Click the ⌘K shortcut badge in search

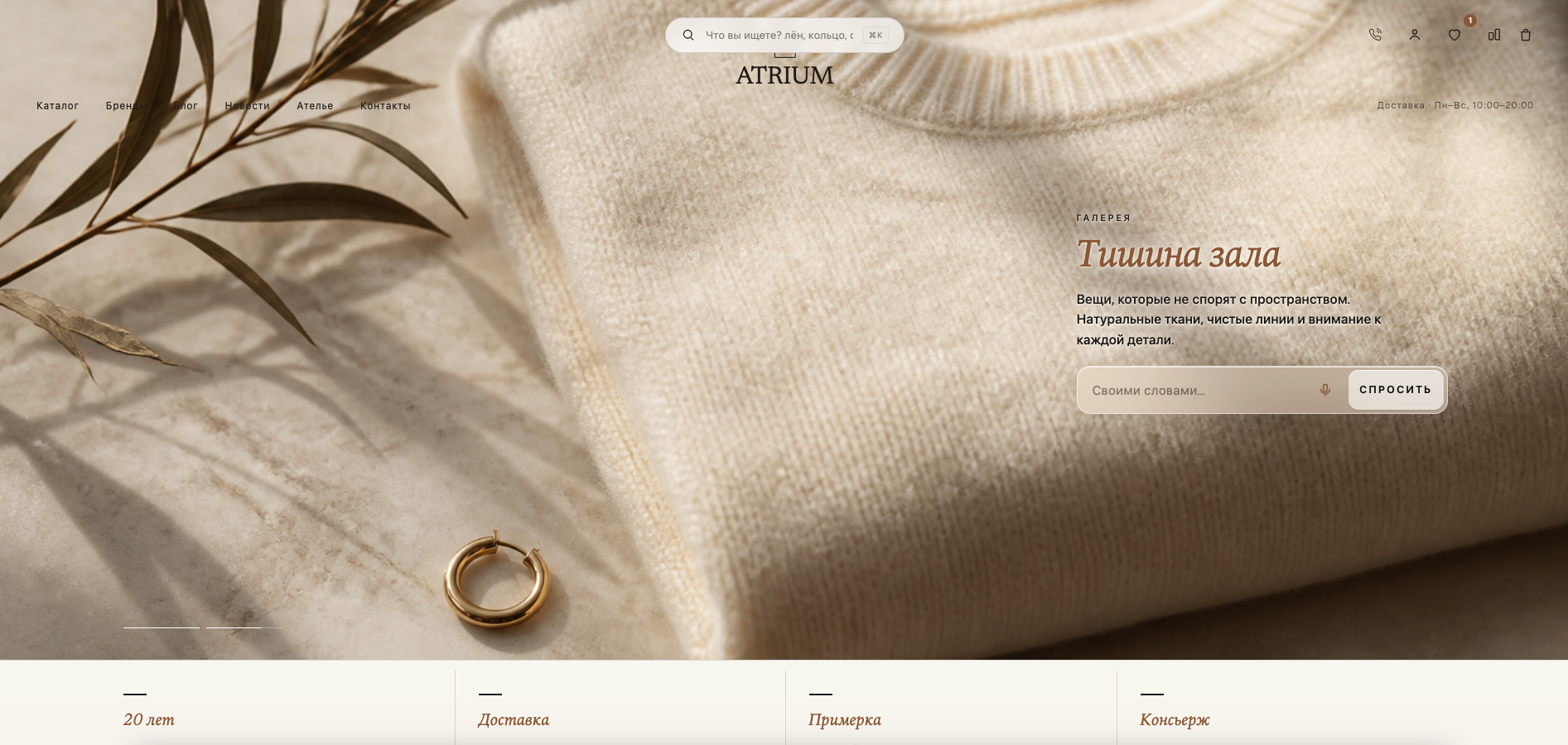click(x=876, y=35)
